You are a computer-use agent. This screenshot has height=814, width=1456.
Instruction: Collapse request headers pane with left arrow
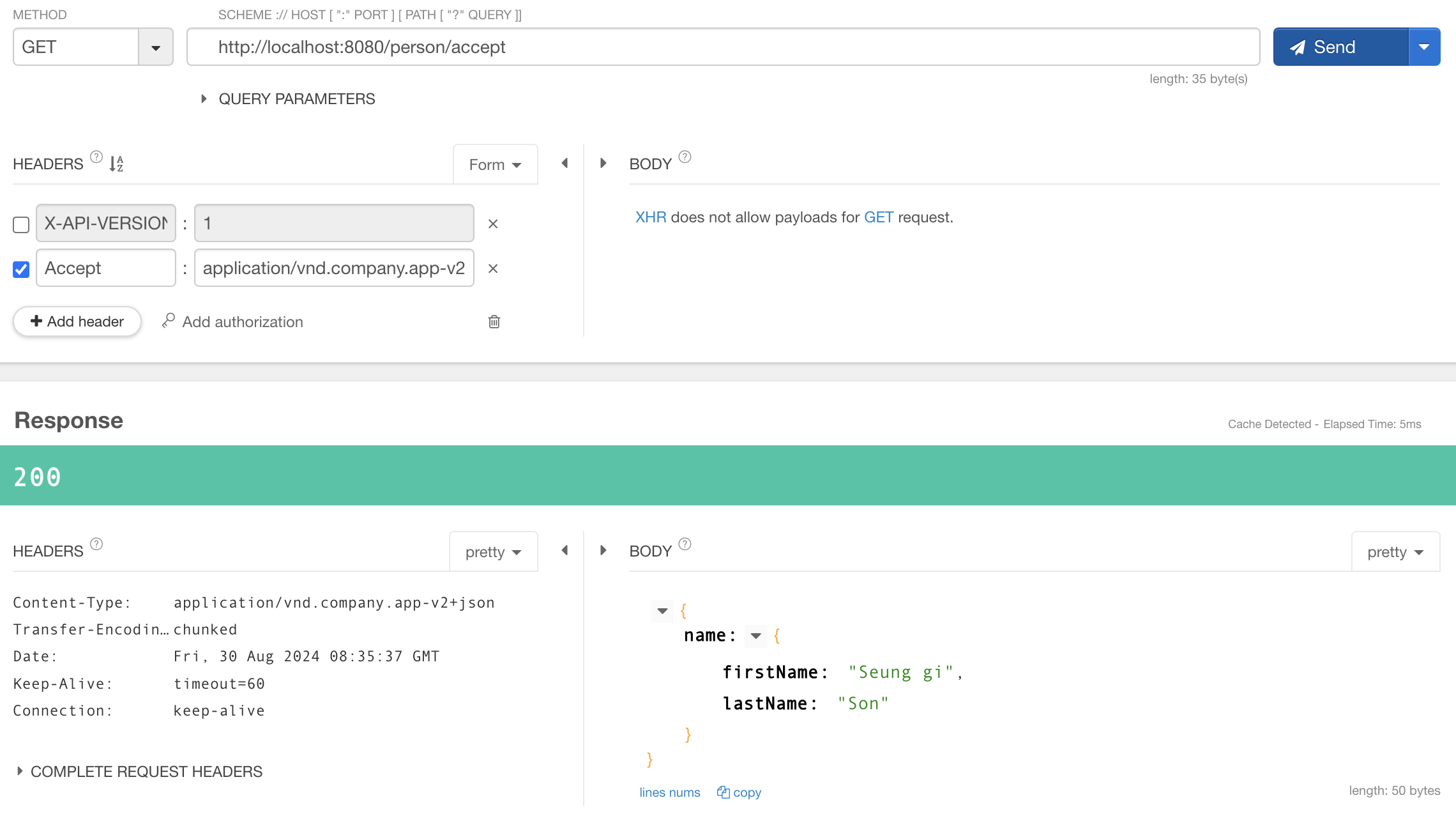tap(565, 164)
